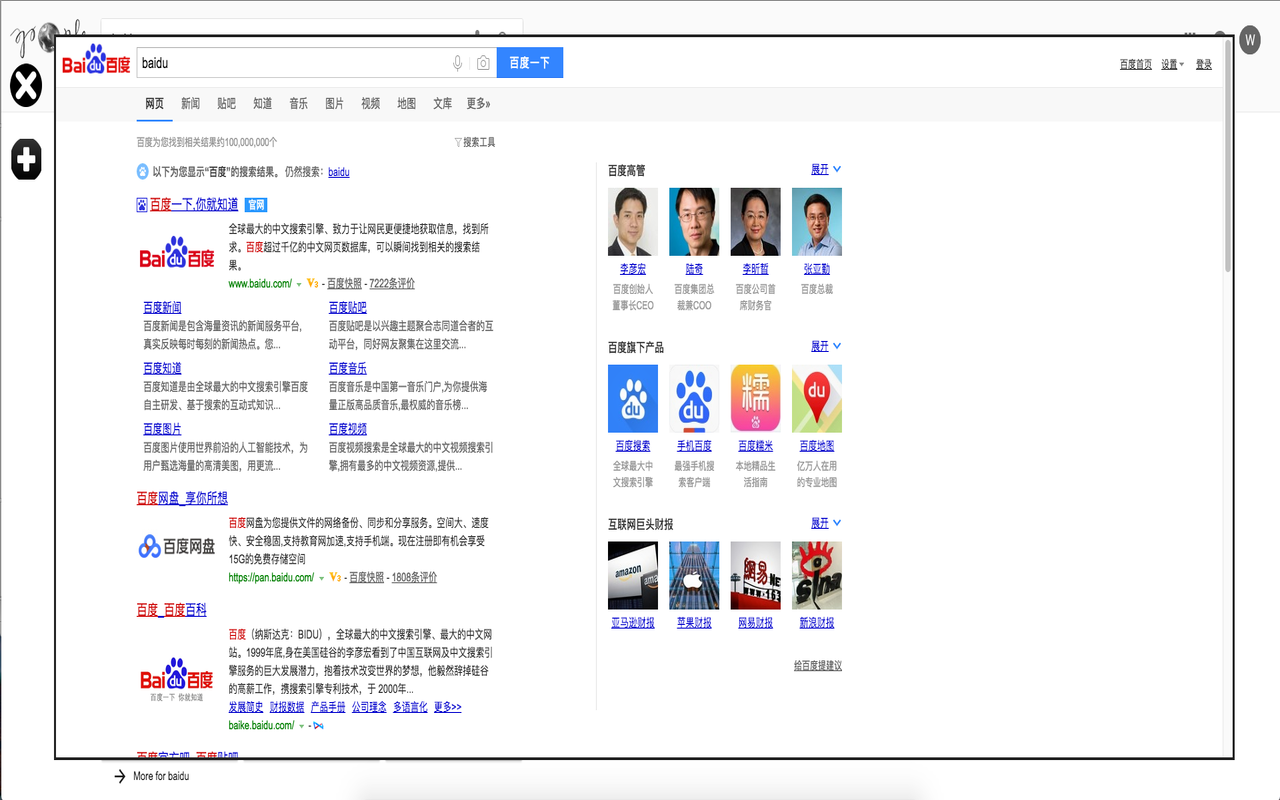Click the 手机百度 app icon
The width and height of the screenshot is (1280, 800).
click(x=694, y=398)
